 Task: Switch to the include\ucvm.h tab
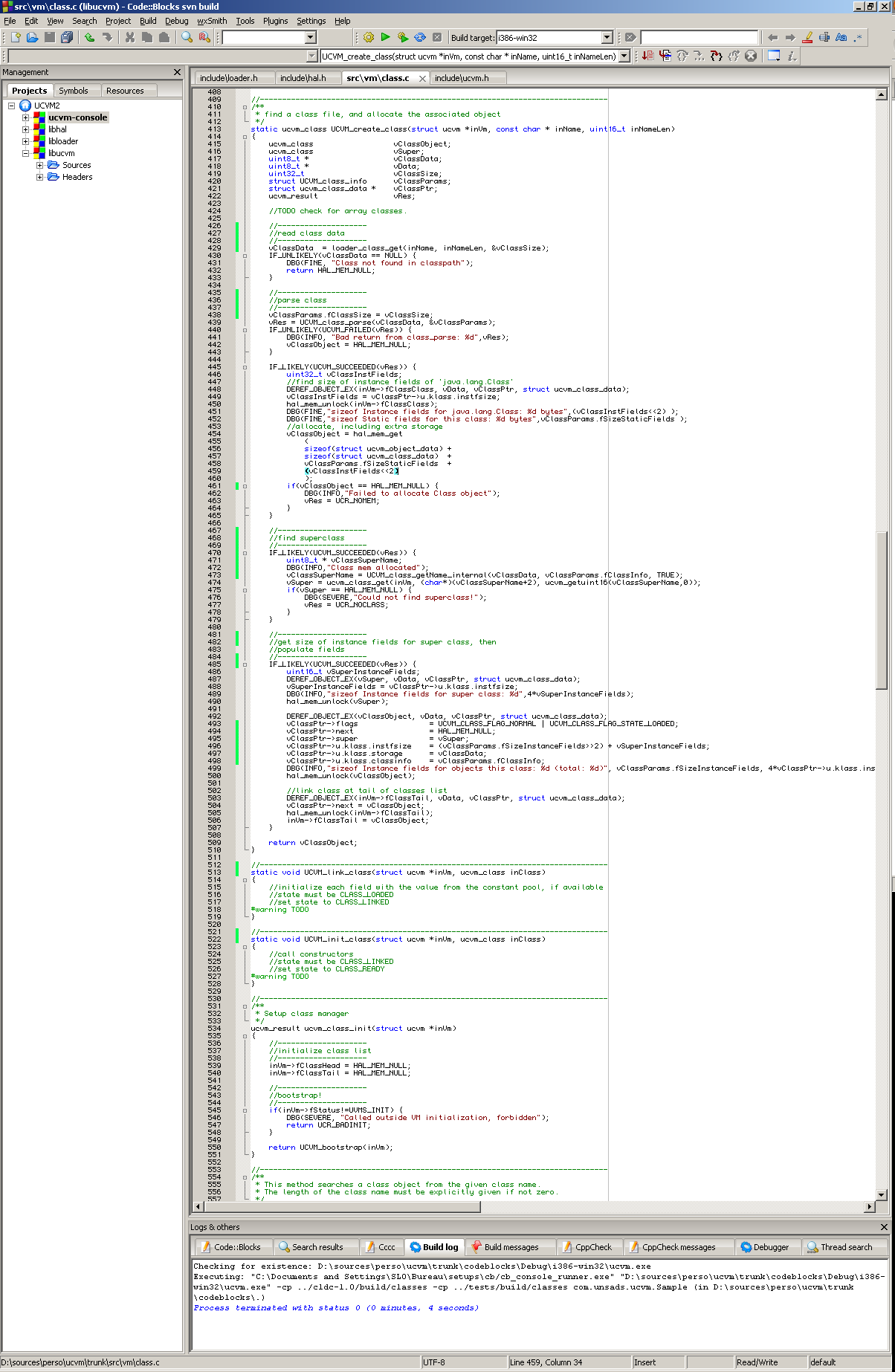click(462, 78)
